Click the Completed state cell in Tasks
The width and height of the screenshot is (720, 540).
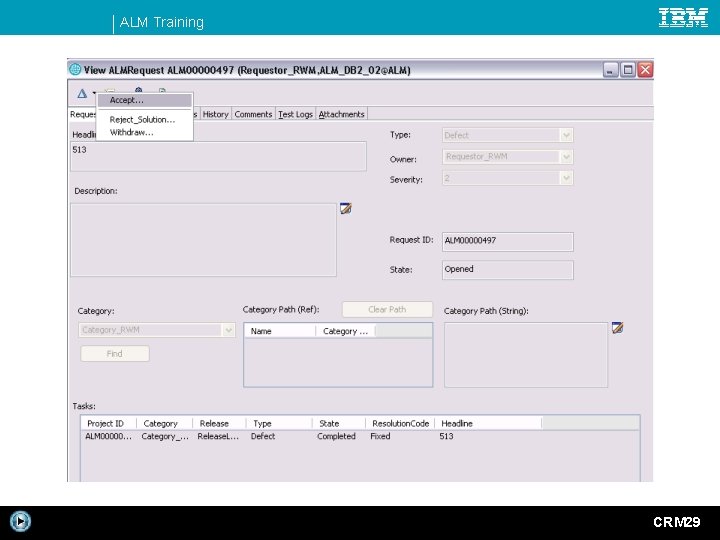point(336,436)
